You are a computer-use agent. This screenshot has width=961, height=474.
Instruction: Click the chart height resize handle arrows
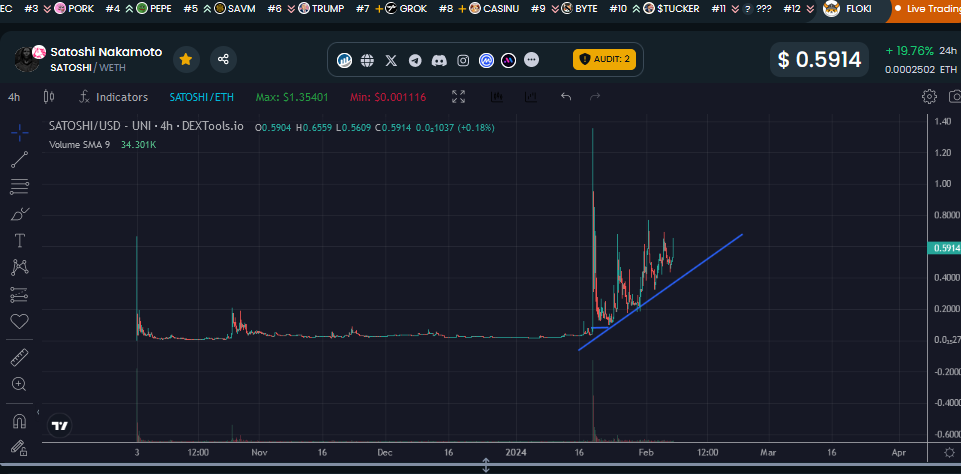(x=486, y=465)
